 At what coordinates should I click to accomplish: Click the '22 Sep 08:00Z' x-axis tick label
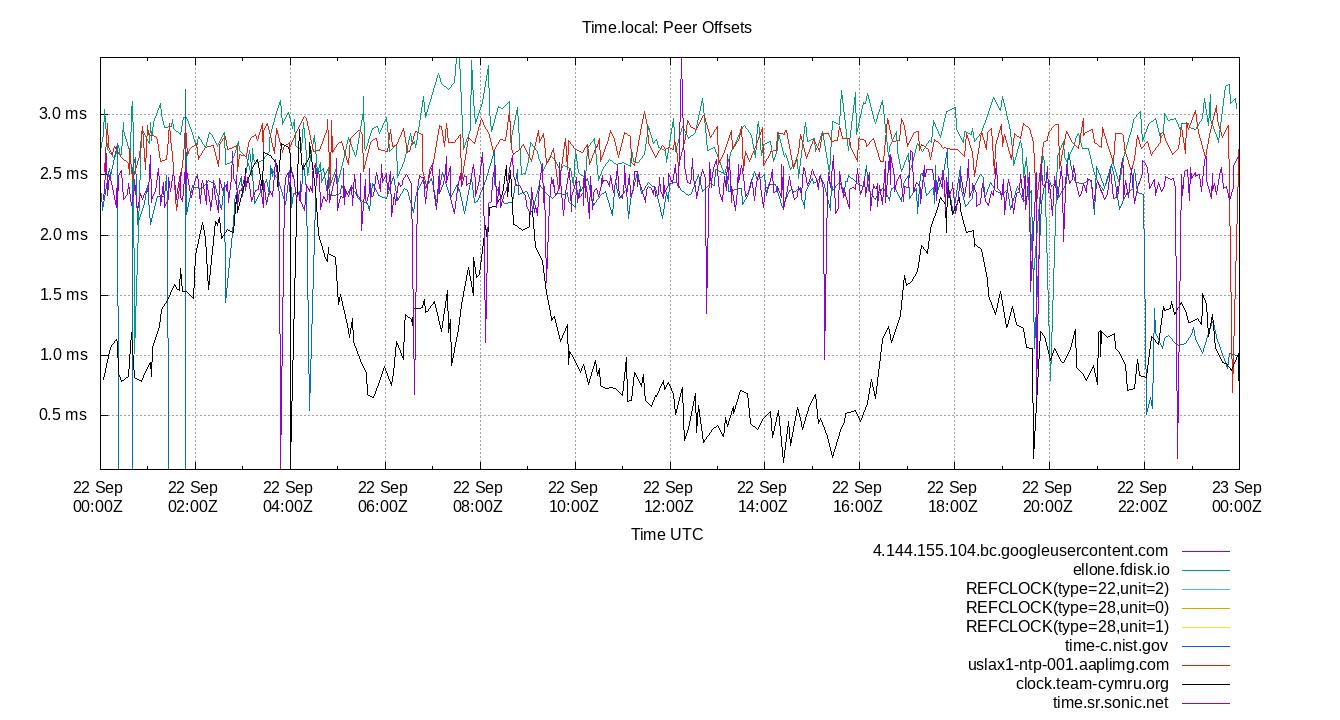tap(477, 497)
